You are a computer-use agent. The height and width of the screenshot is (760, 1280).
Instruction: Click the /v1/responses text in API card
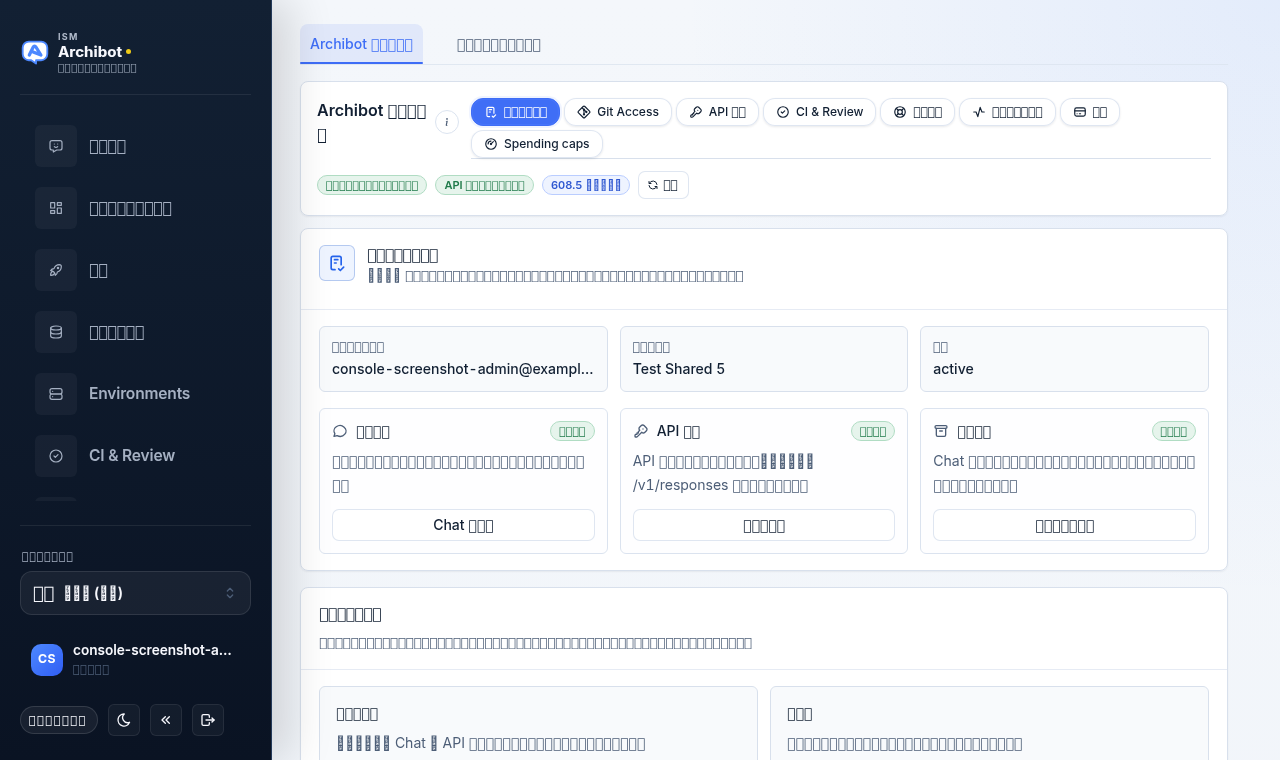point(680,486)
